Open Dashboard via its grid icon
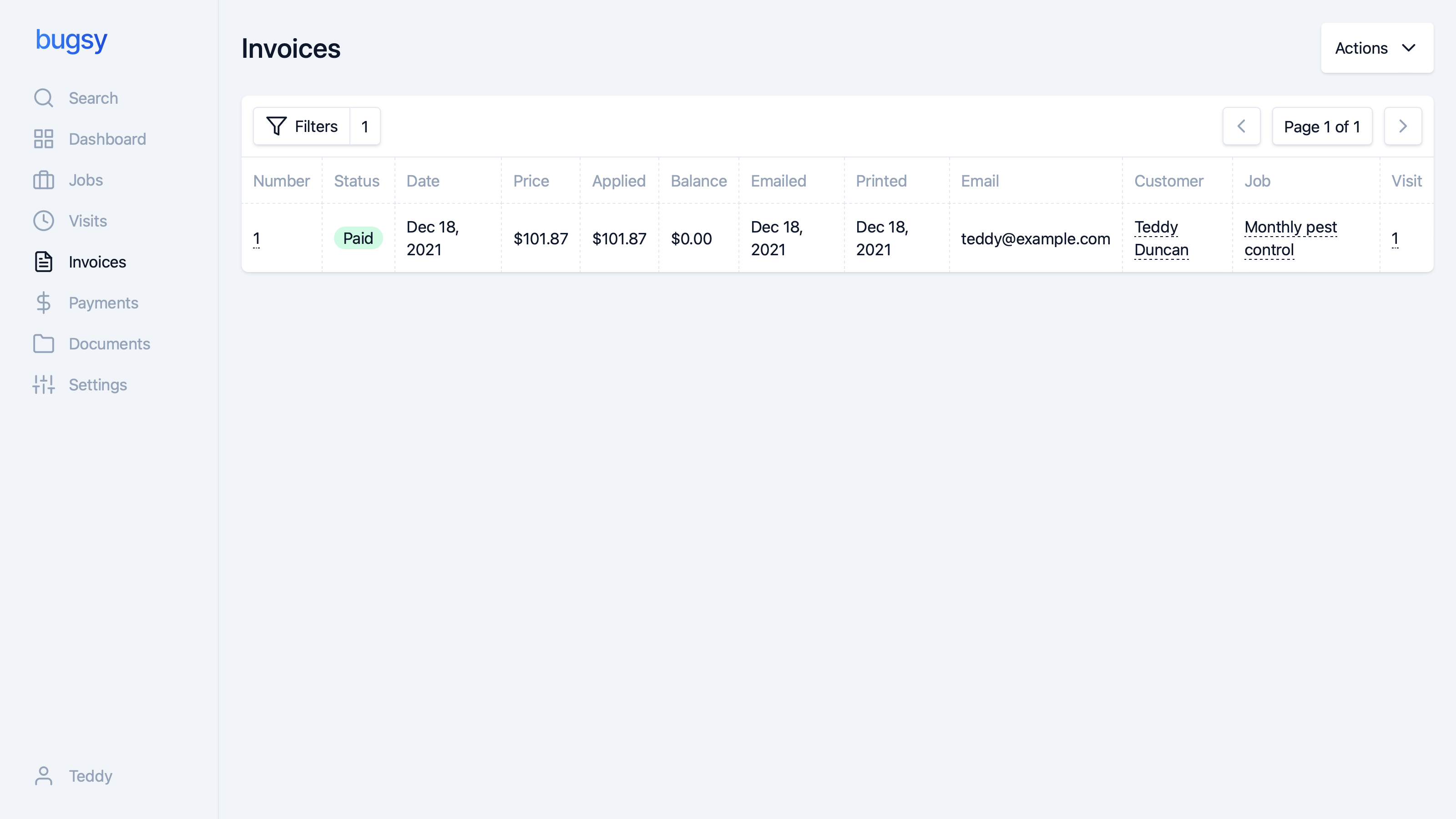 click(x=44, y=139)
